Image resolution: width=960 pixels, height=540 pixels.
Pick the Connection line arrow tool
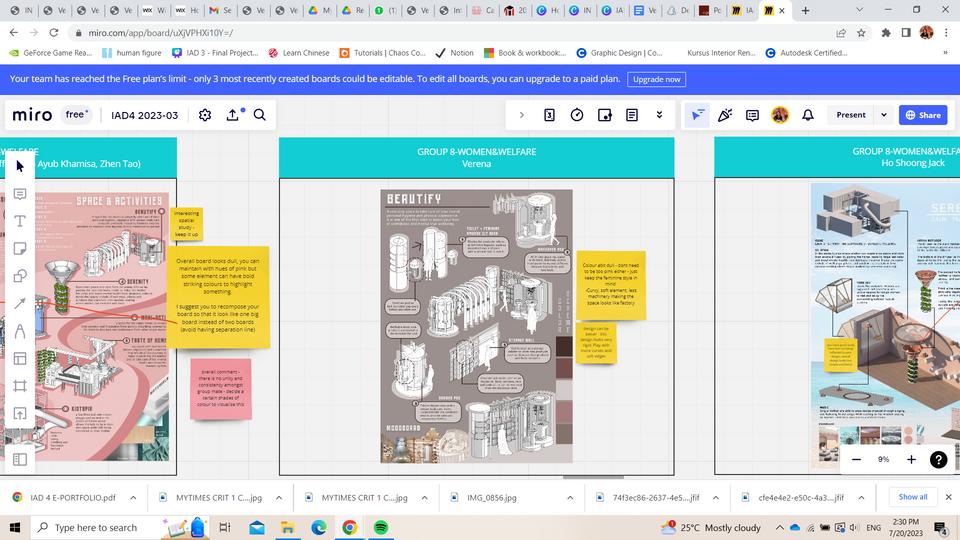point(19,304)
